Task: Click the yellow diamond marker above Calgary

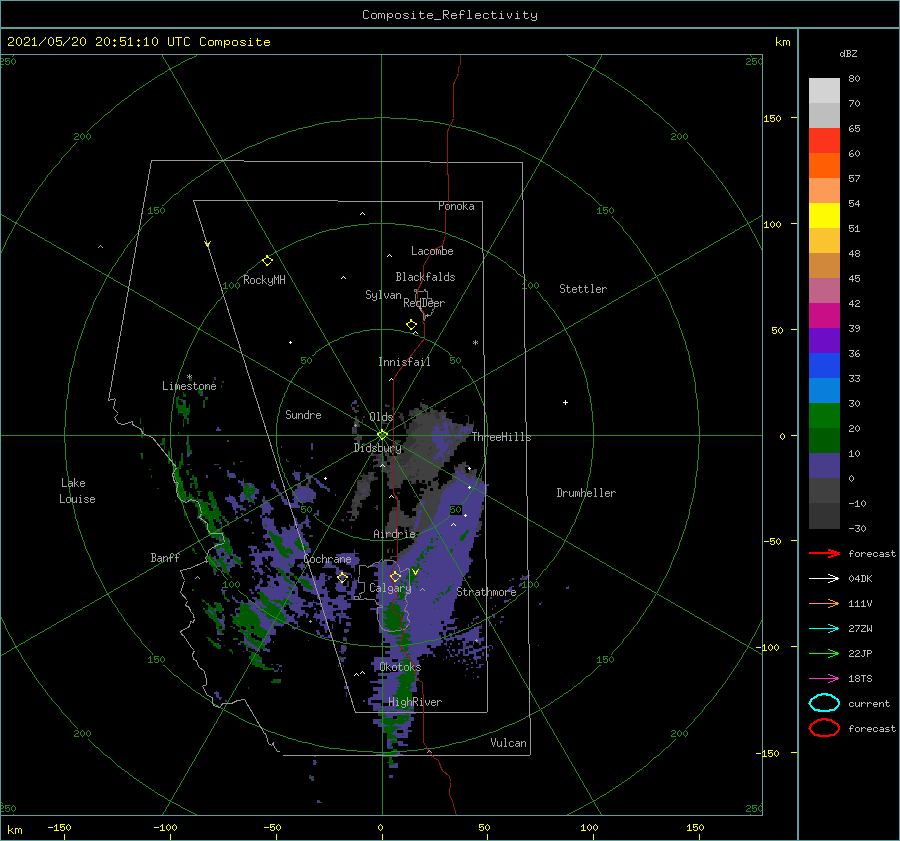Action: pos(395,576)
